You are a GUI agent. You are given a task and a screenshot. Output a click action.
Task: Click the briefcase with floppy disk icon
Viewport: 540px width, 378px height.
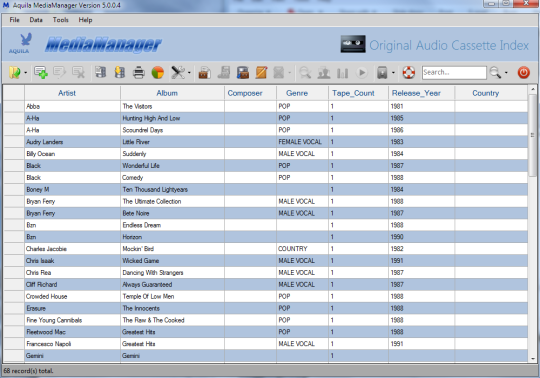[x=243, y=73]
